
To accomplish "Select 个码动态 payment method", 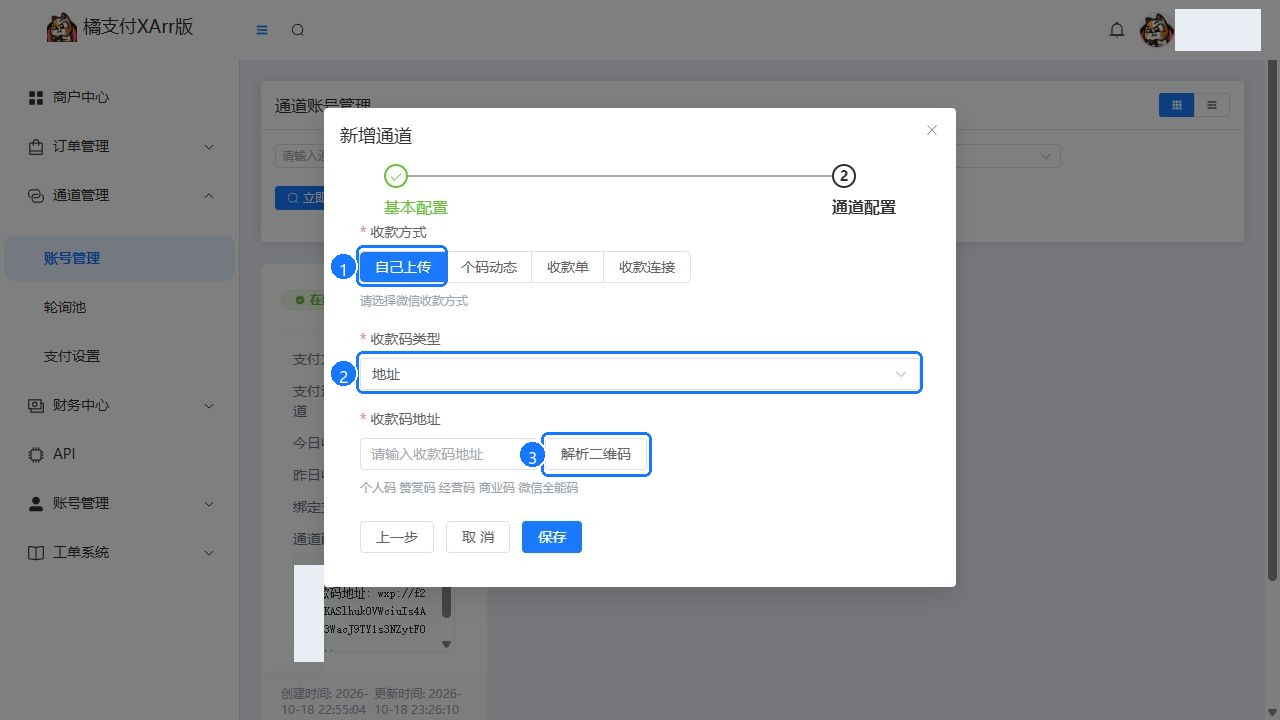I will tap(489, 267).
